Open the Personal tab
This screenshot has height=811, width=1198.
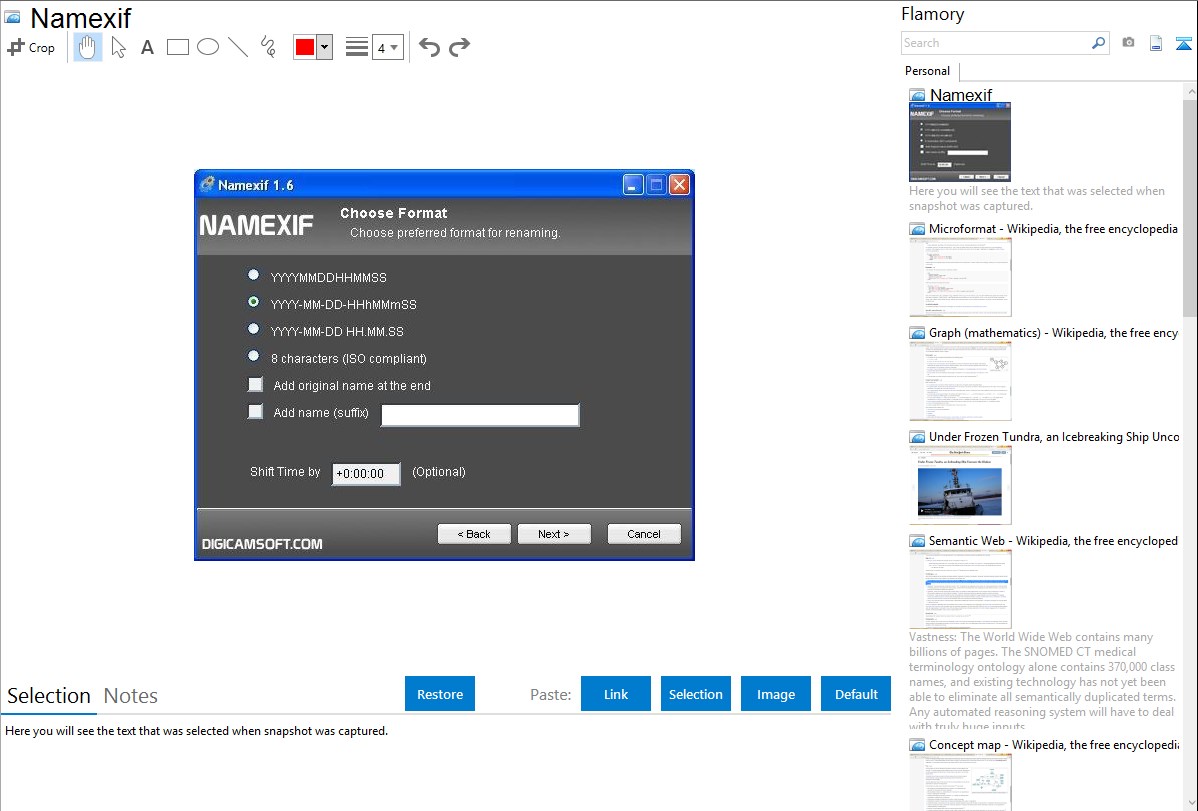point(927,71)
